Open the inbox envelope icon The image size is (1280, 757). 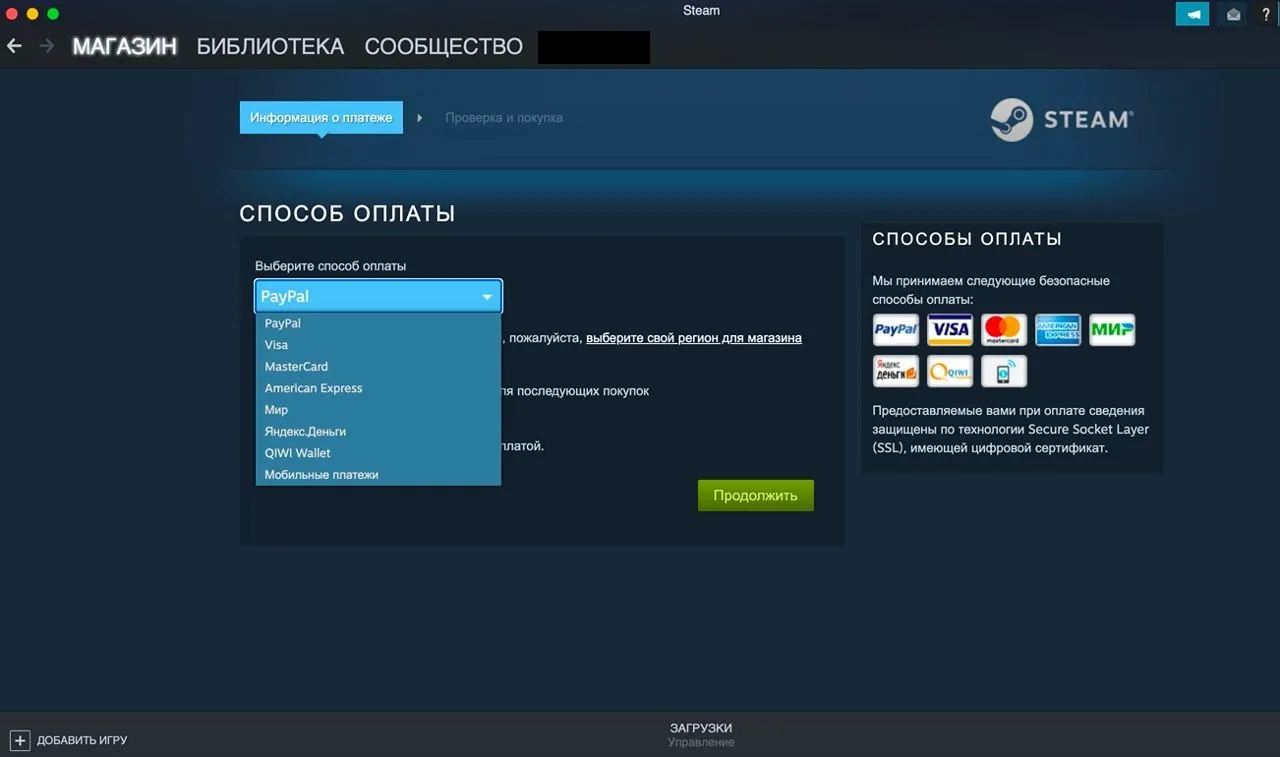1233,14
